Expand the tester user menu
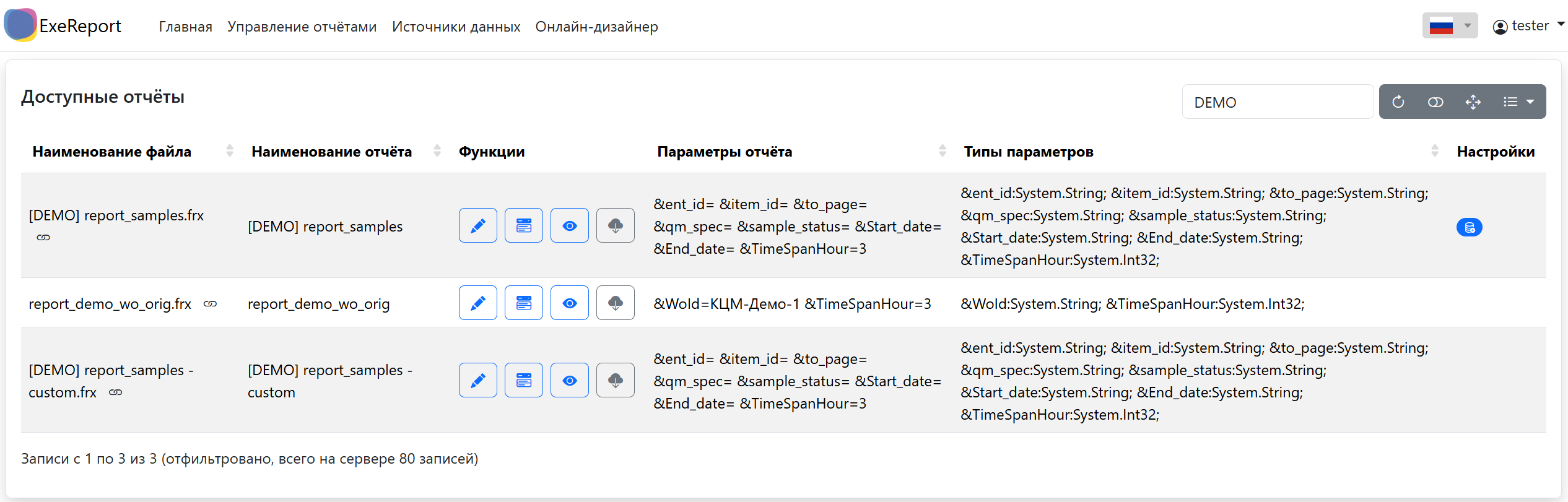The width and height of the screenshot is (1568, 502). point(1528,26)
